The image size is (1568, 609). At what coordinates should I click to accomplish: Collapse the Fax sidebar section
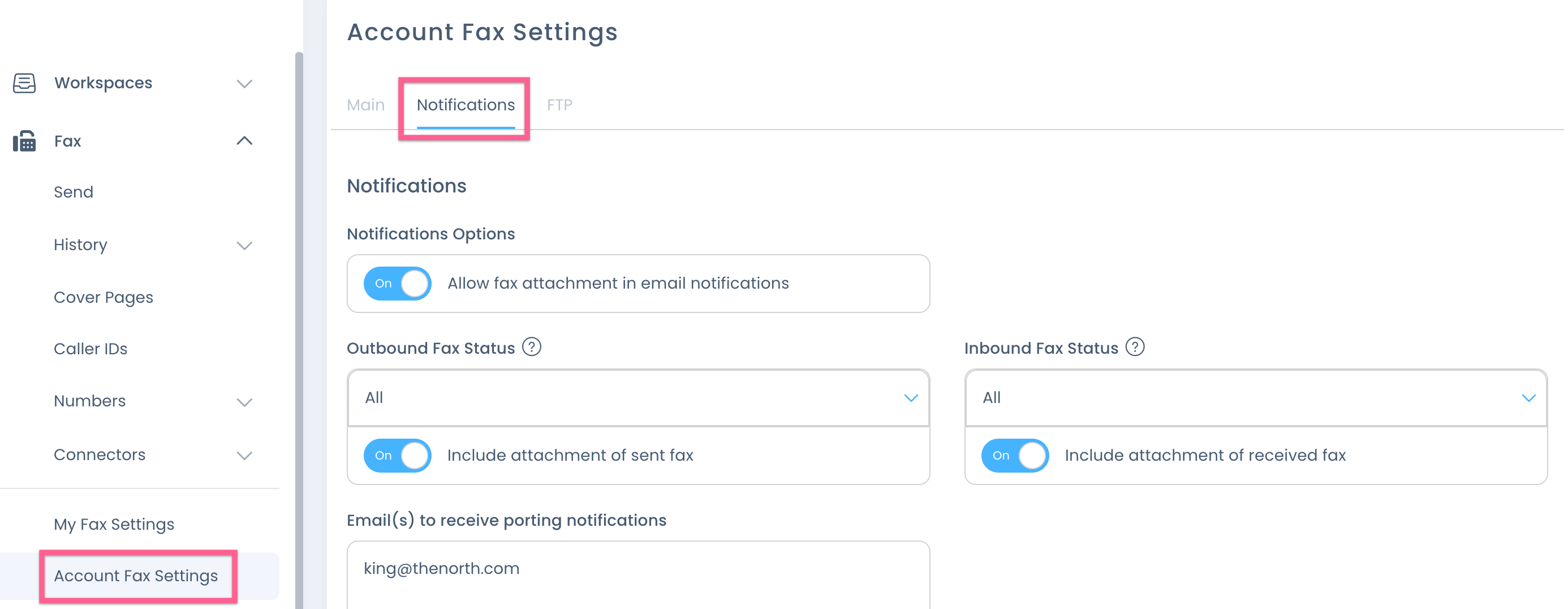pyautogui.click(x=244, y=141)
